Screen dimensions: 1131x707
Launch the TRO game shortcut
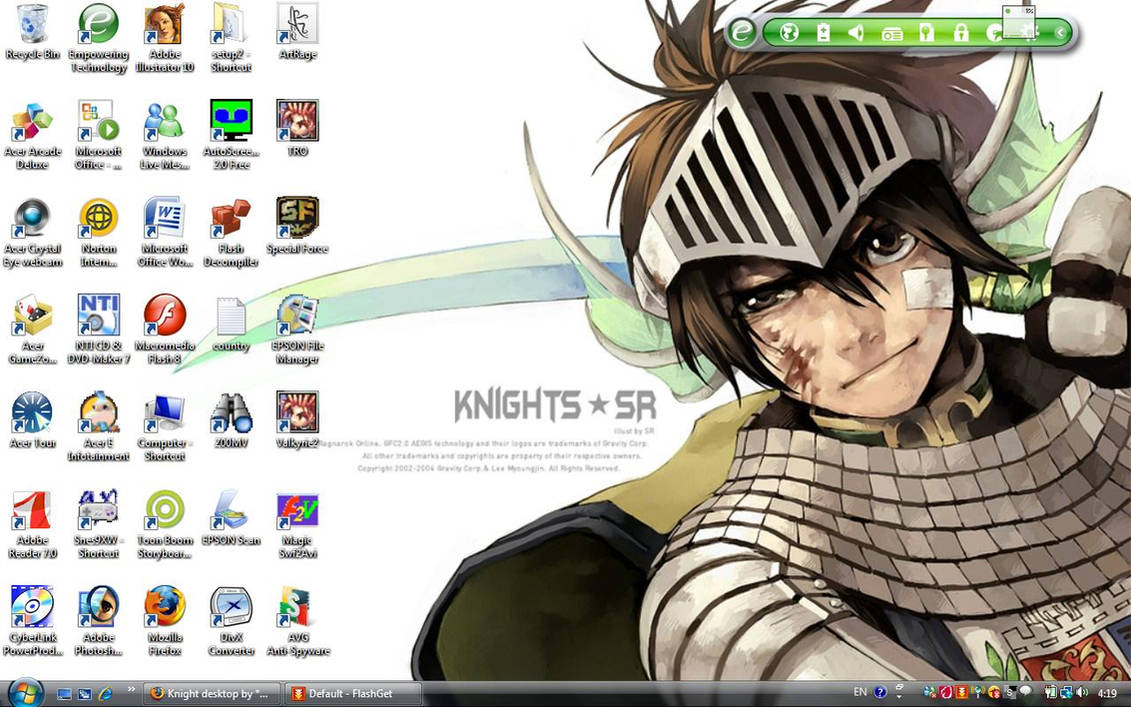(x=297, y=129)
